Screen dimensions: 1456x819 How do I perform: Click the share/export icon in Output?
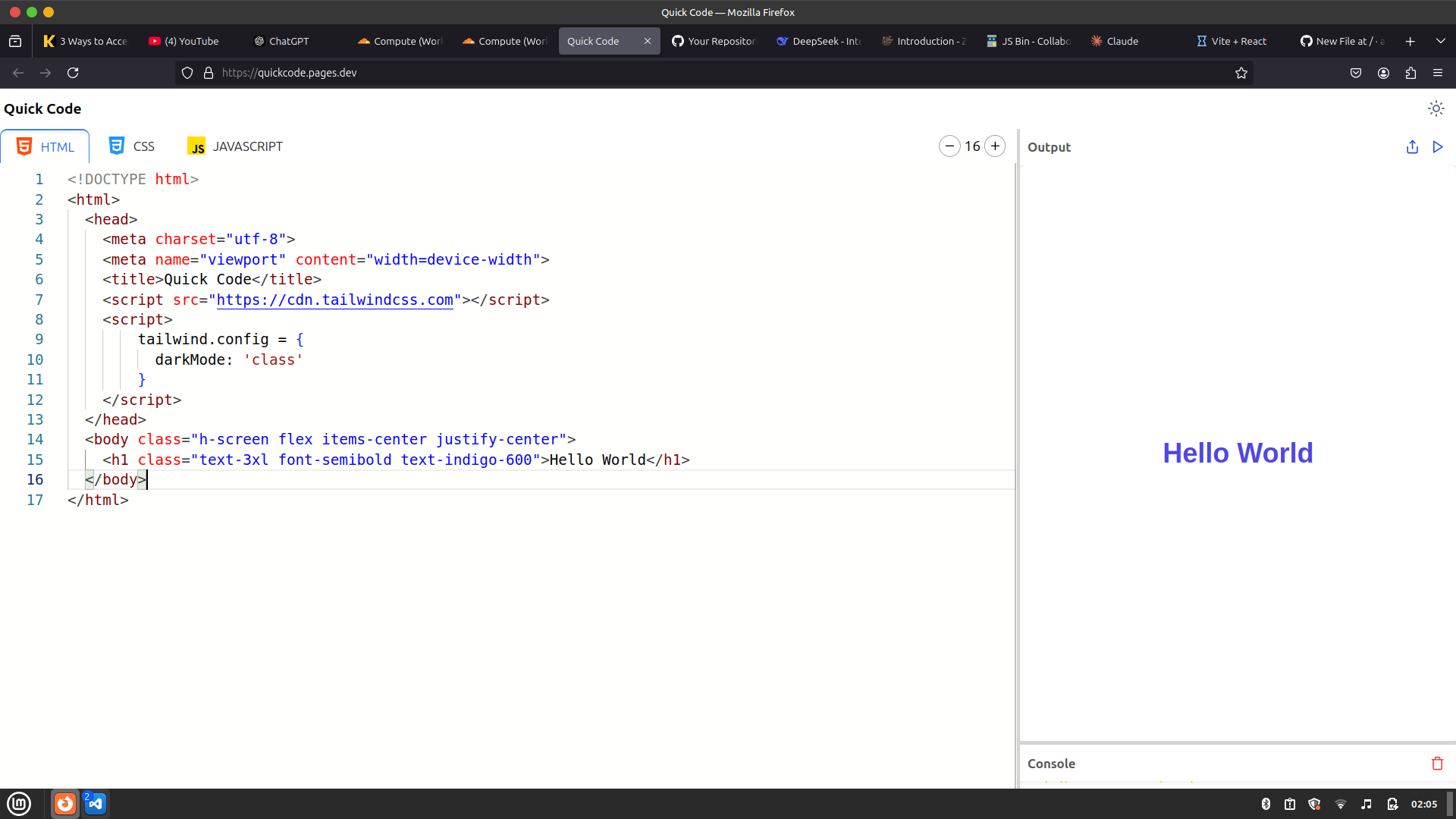[x=1412, y=147]
